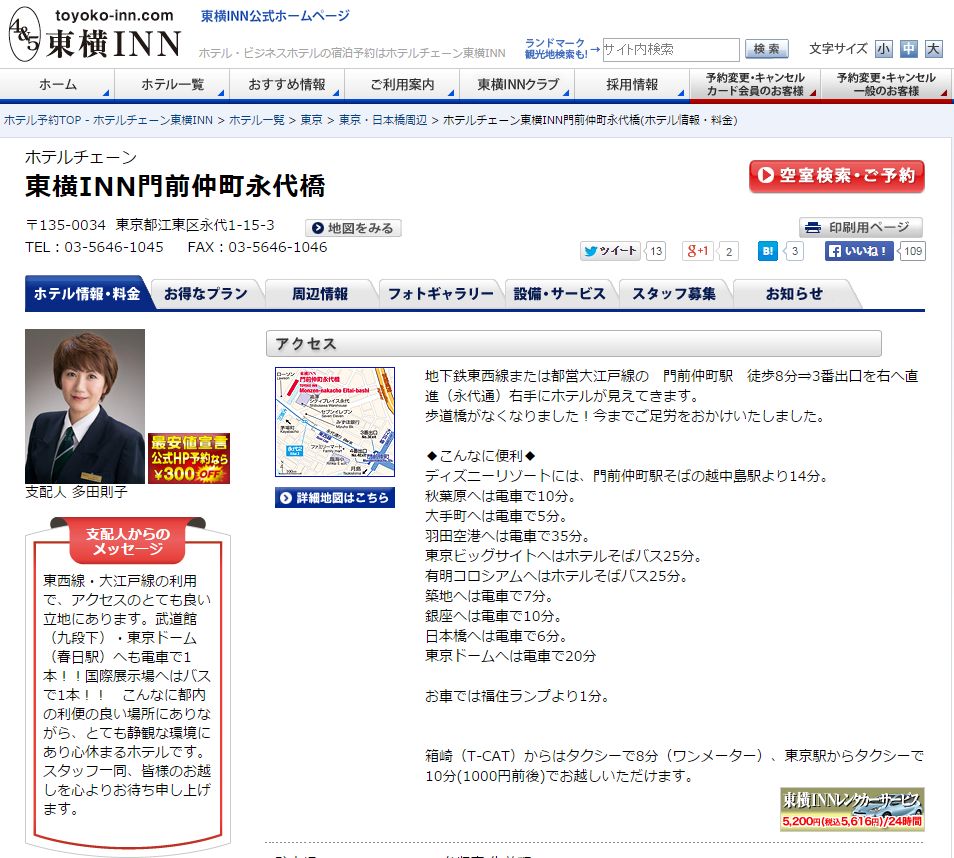This screenshot has width=954, height=858.
Task: Click the 検索 site search button
Action: pos(767,49)
